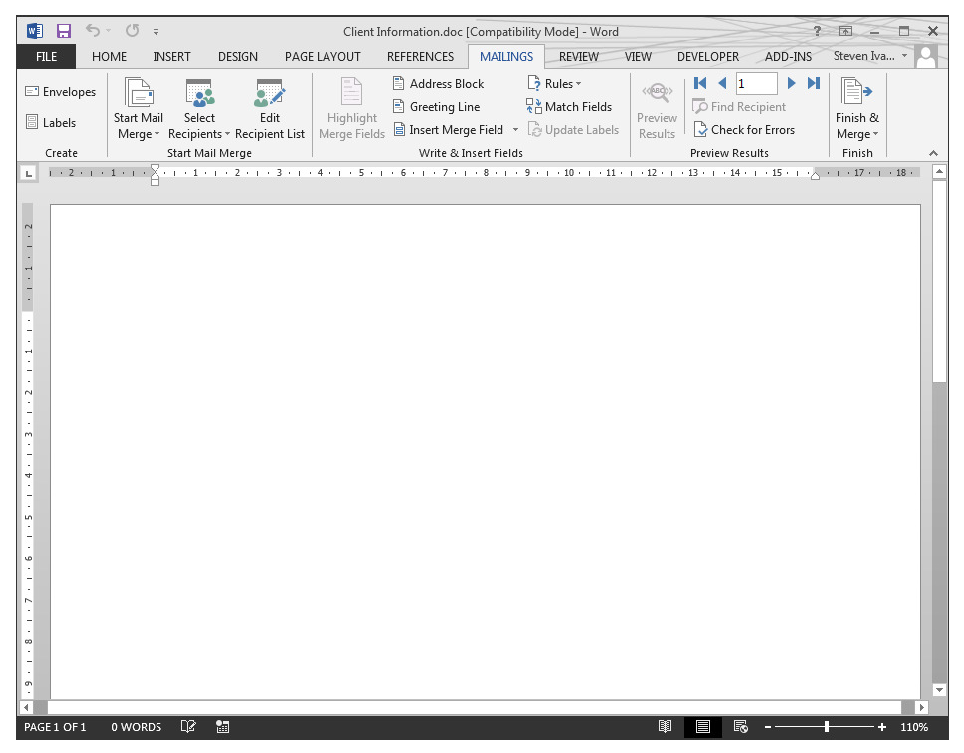The width and height of the screenshot is (964, 753).
Task: Click Insert Merge Field button
Action: [449, 130]
